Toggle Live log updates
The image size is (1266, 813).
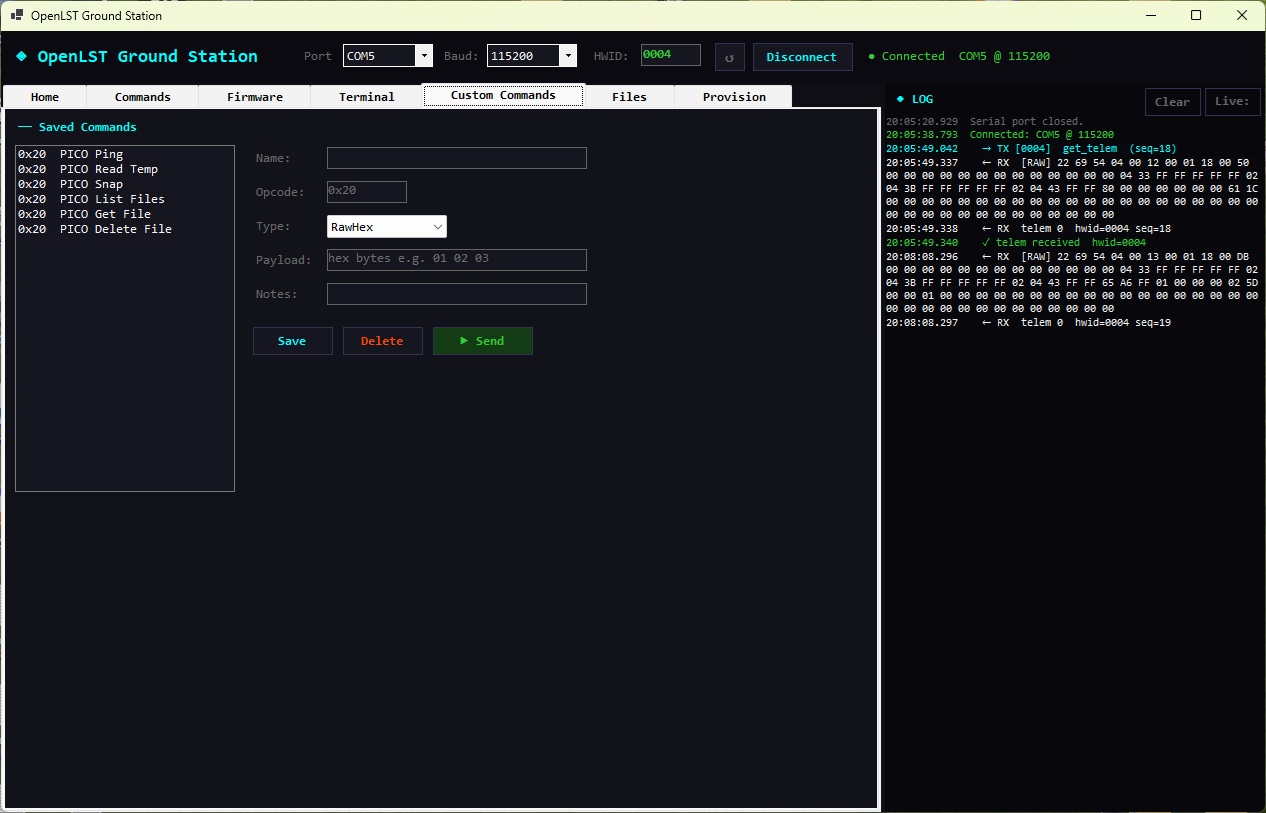tap(1232, 101)
